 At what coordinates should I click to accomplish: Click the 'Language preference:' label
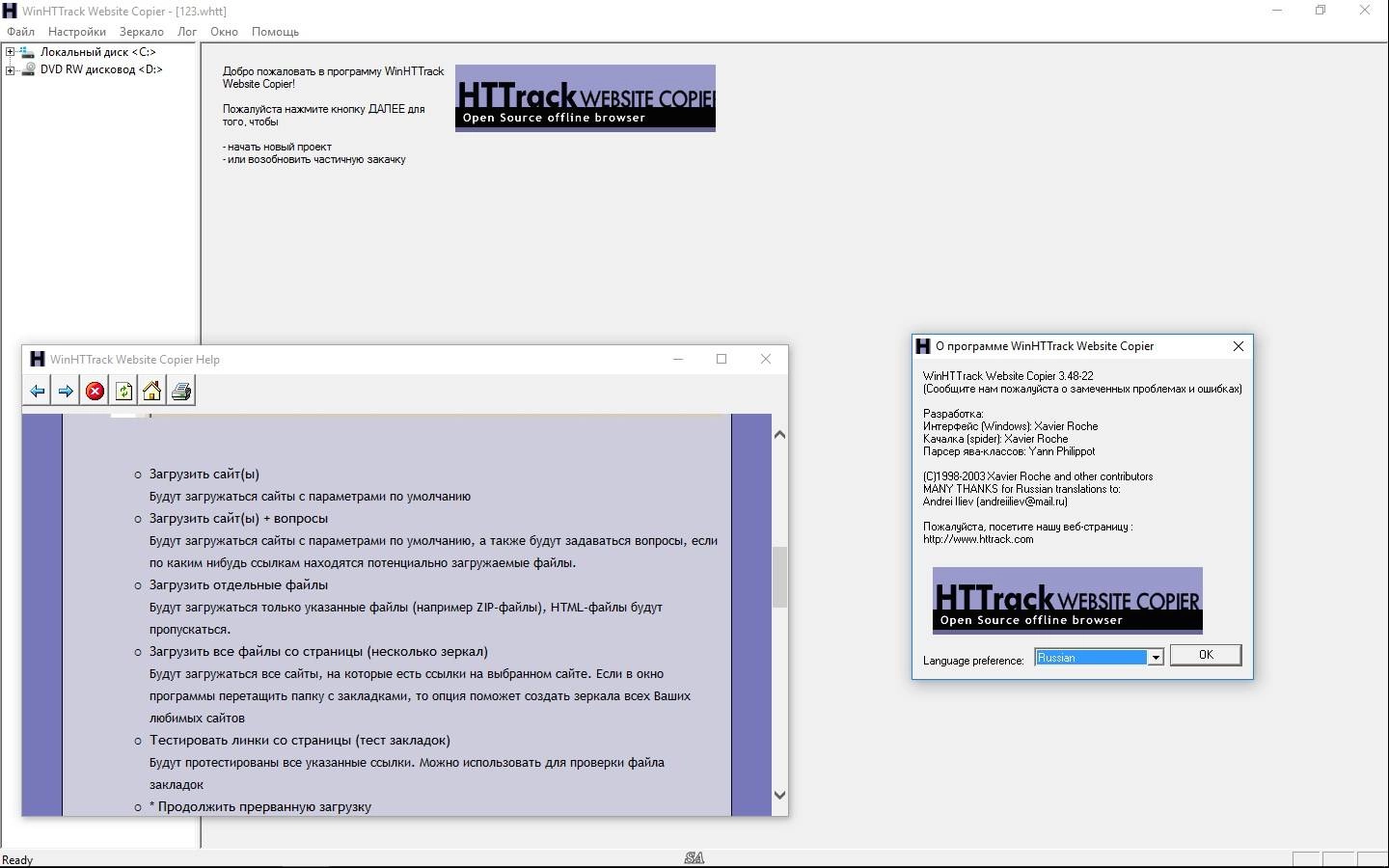point(973,661)
